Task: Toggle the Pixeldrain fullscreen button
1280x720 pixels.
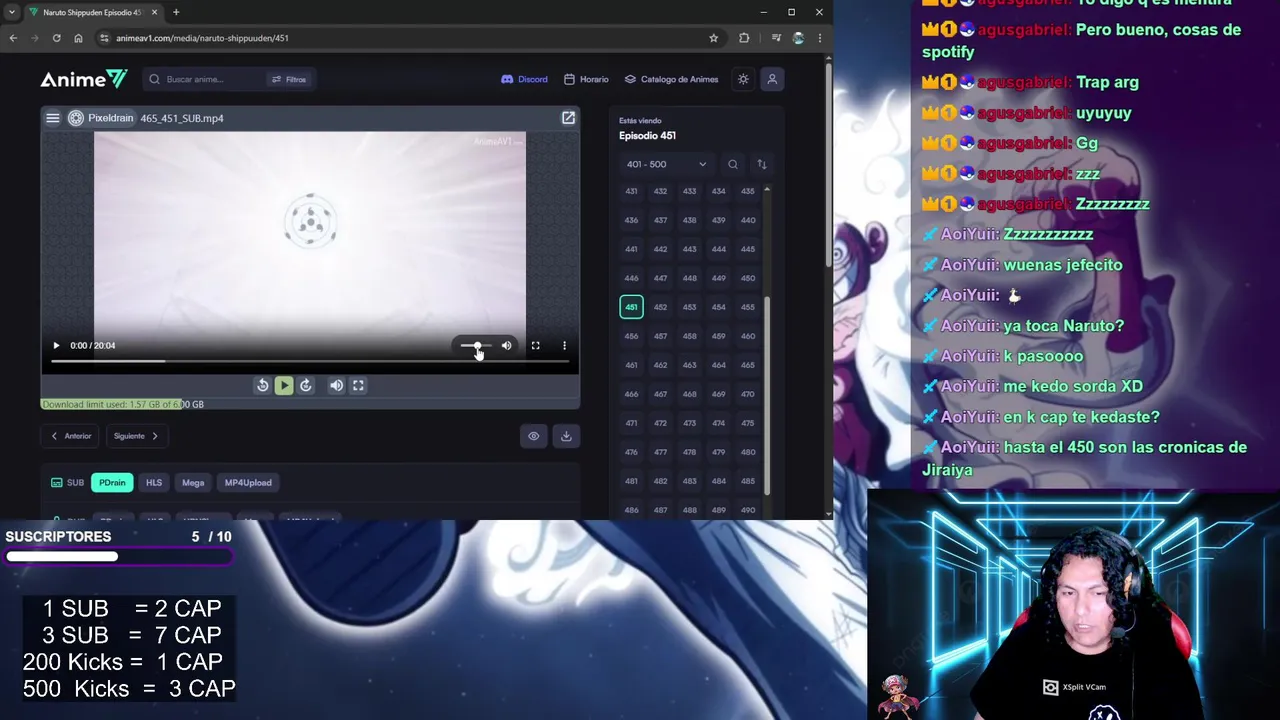Action: click(358, 385)
